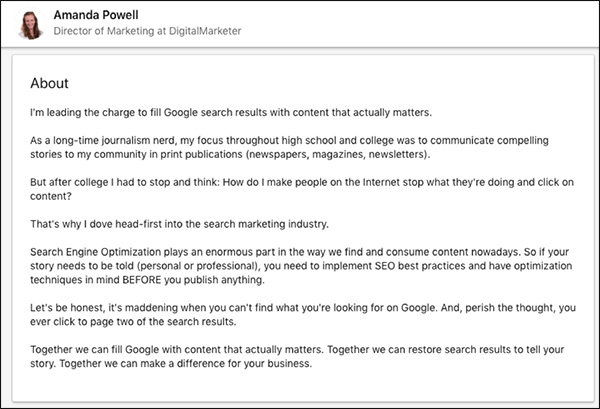Click the paragraph starting "I'm leading the charge"
600x409 pixels.
(x=231, y=112)
